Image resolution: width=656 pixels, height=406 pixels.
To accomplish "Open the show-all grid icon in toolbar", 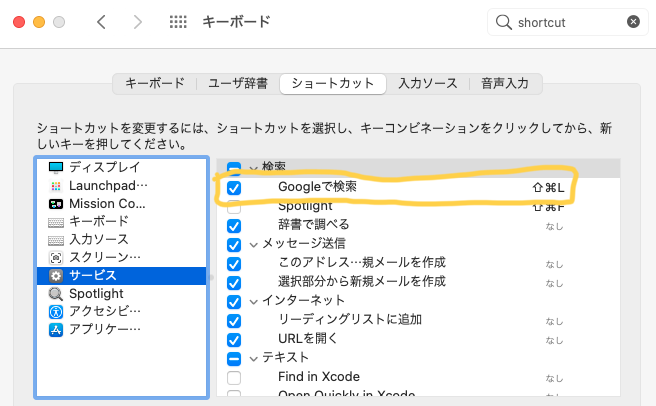I will pyautogui.click(x=178, y=22).
